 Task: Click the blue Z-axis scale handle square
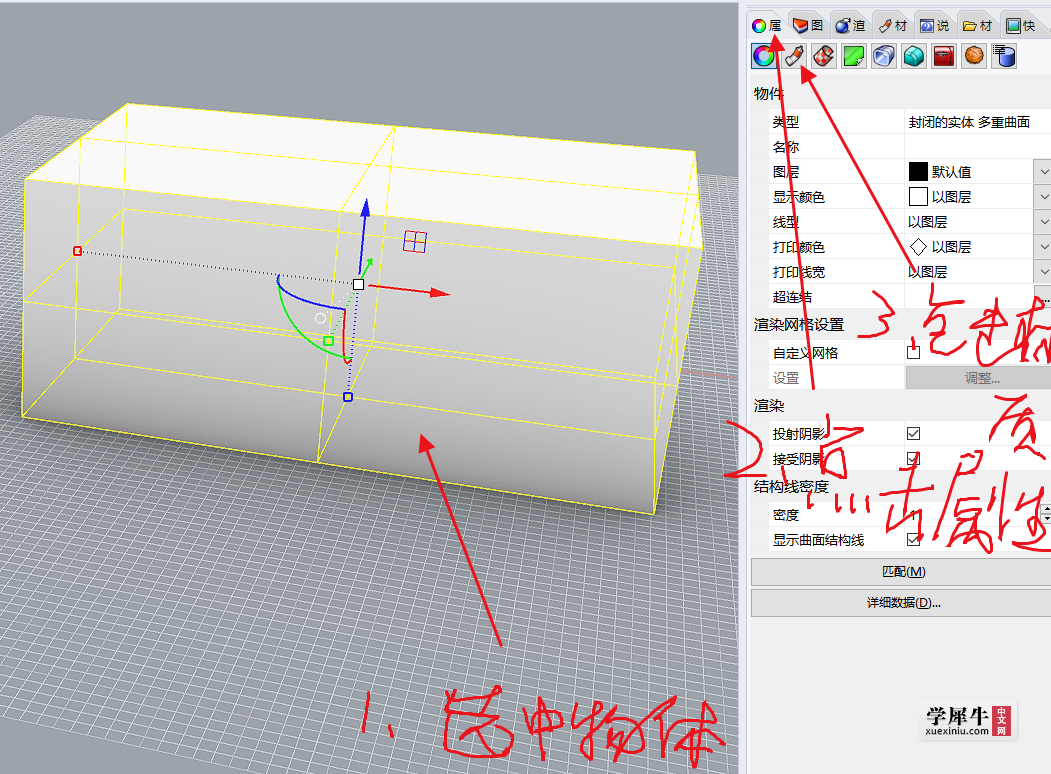348,397
